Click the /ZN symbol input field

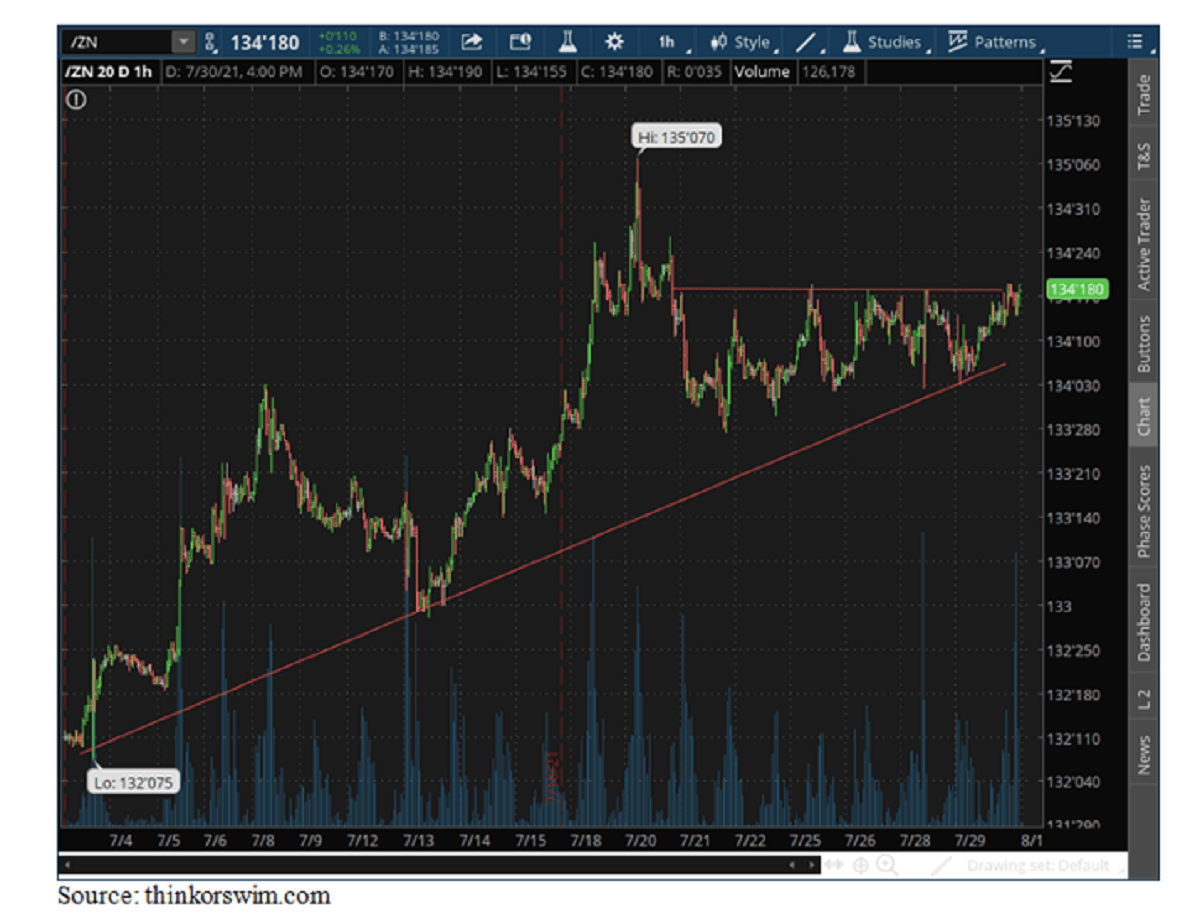[115, 42]
